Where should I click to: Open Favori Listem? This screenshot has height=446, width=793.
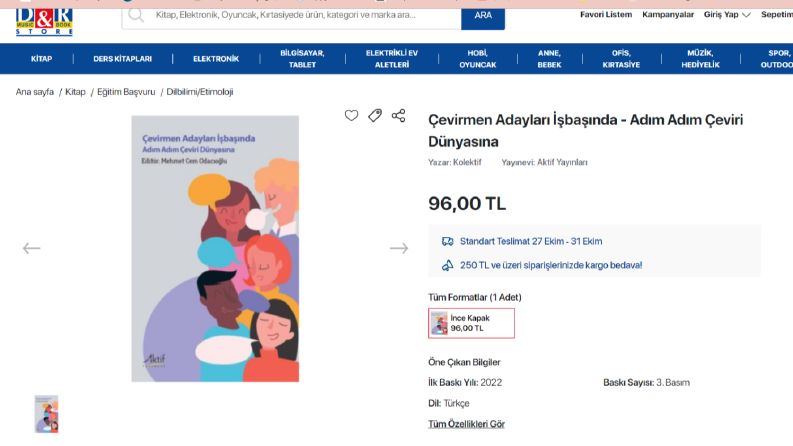(x=606, y=15)
